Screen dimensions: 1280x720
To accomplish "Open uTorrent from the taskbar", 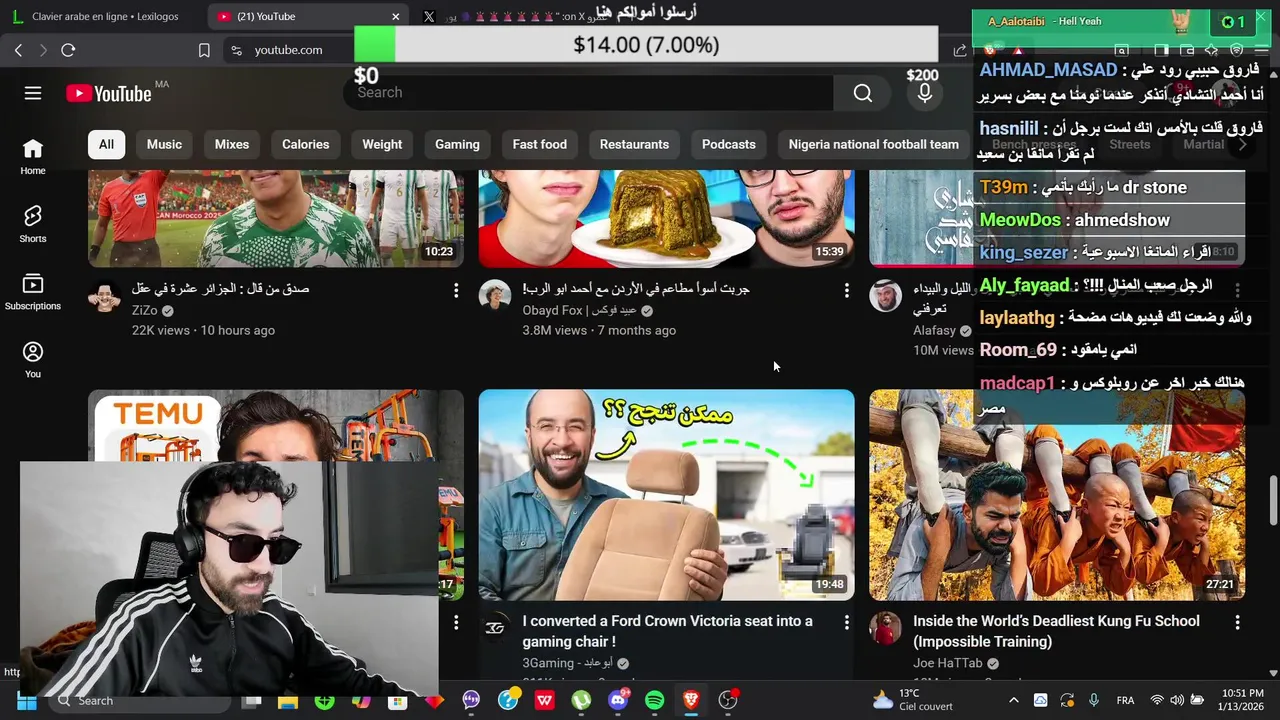I will point(581,701).
